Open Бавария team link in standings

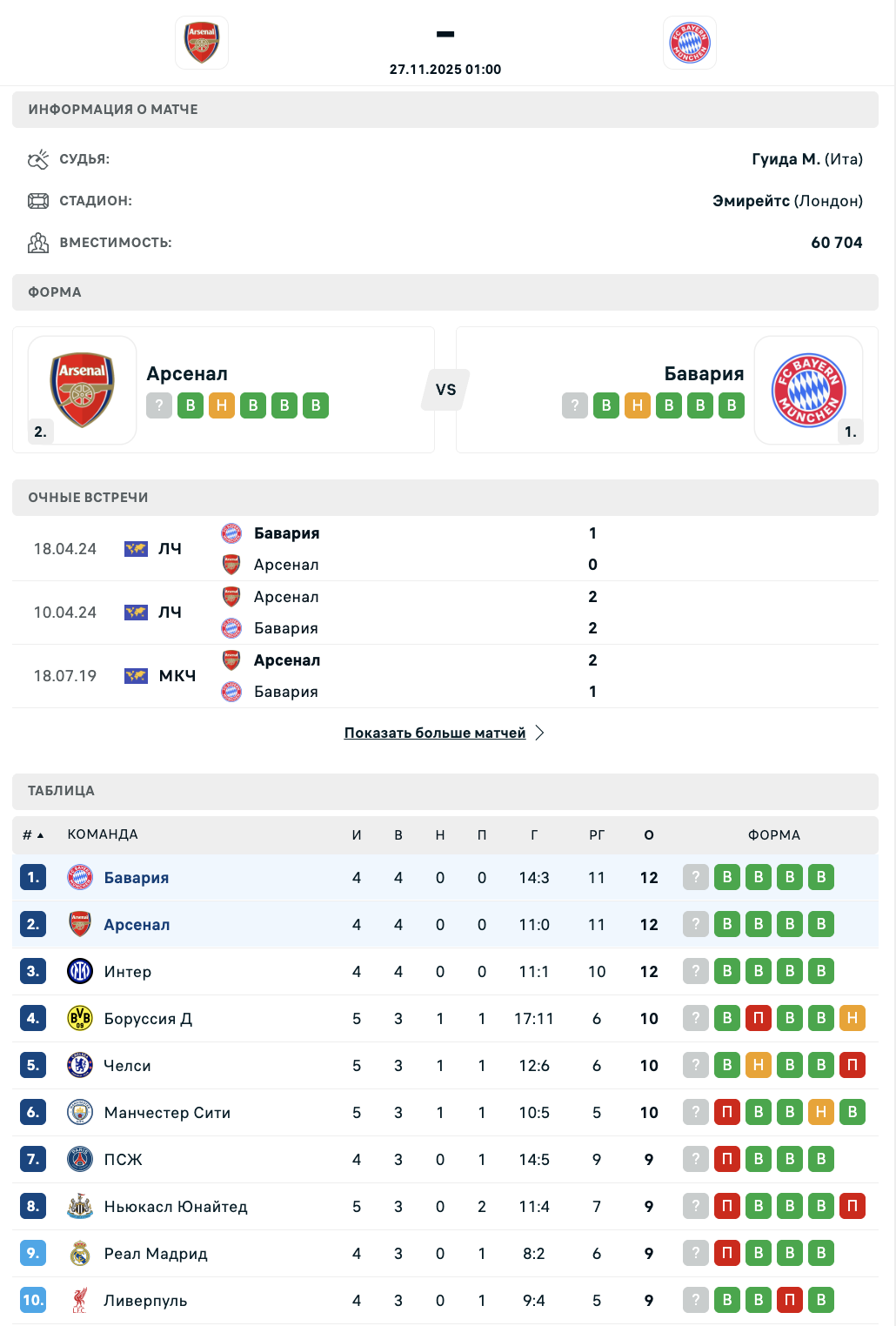137,878
